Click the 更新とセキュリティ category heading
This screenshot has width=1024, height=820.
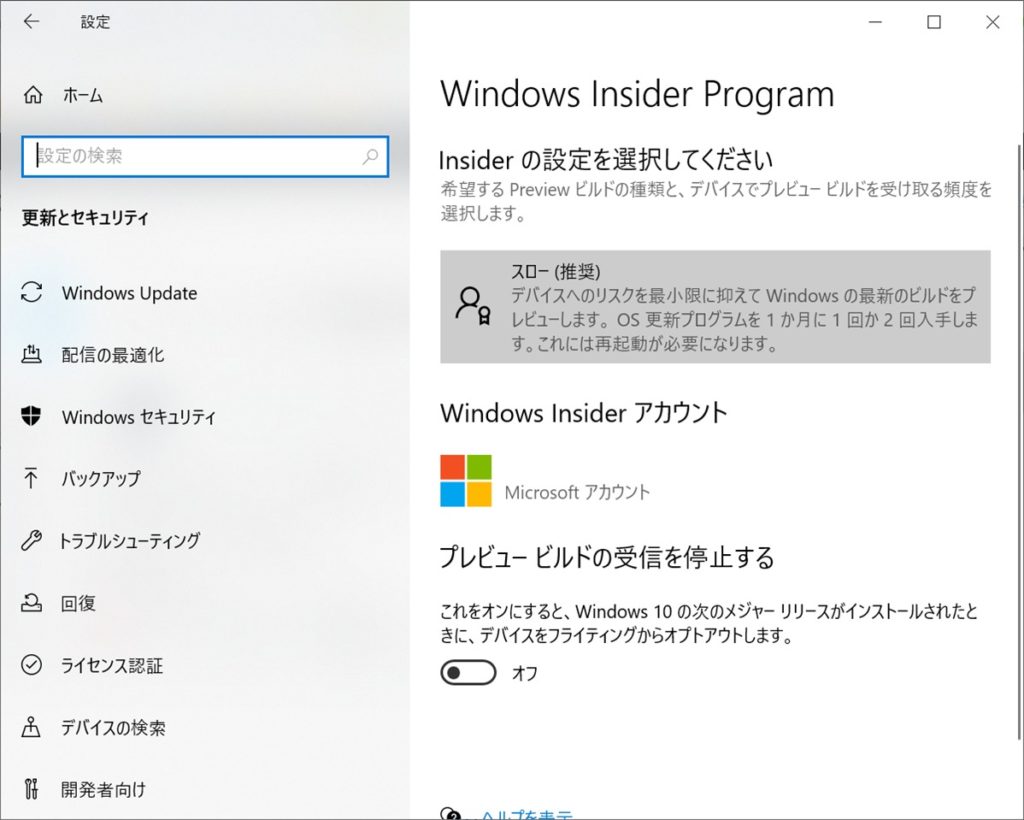pos(85,217)
